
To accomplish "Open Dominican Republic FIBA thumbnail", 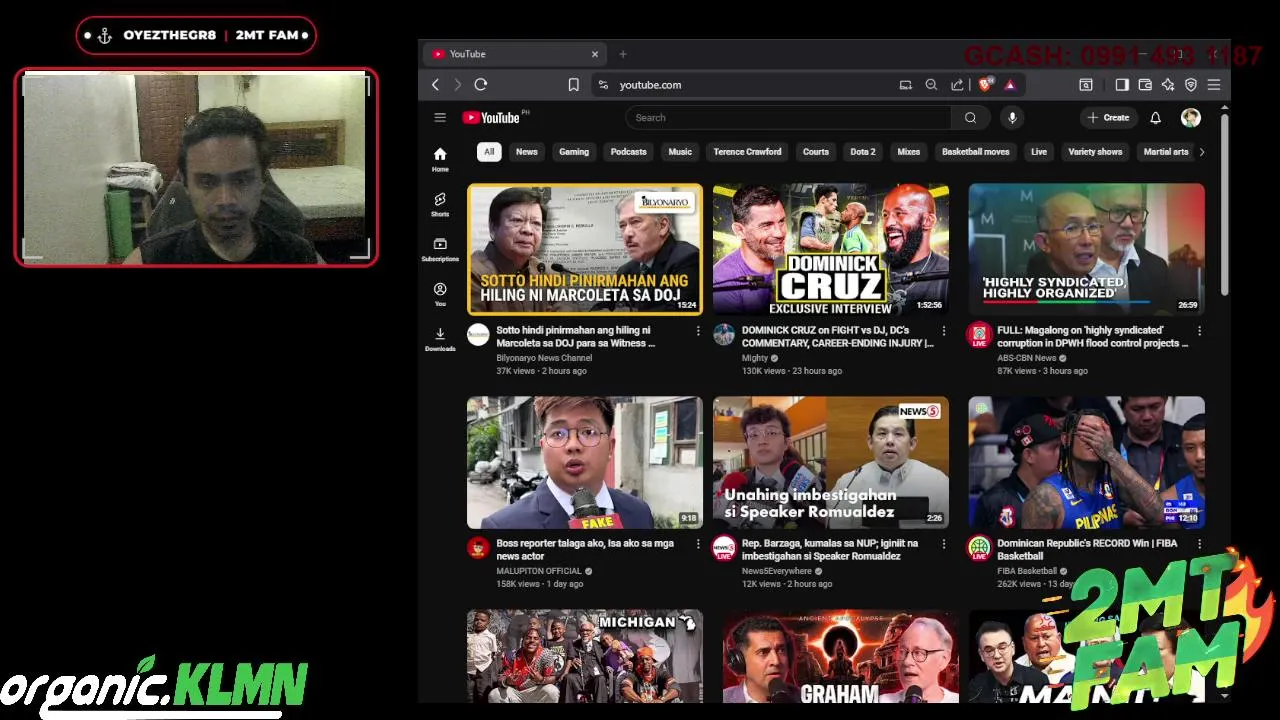I will [1086, 462].
